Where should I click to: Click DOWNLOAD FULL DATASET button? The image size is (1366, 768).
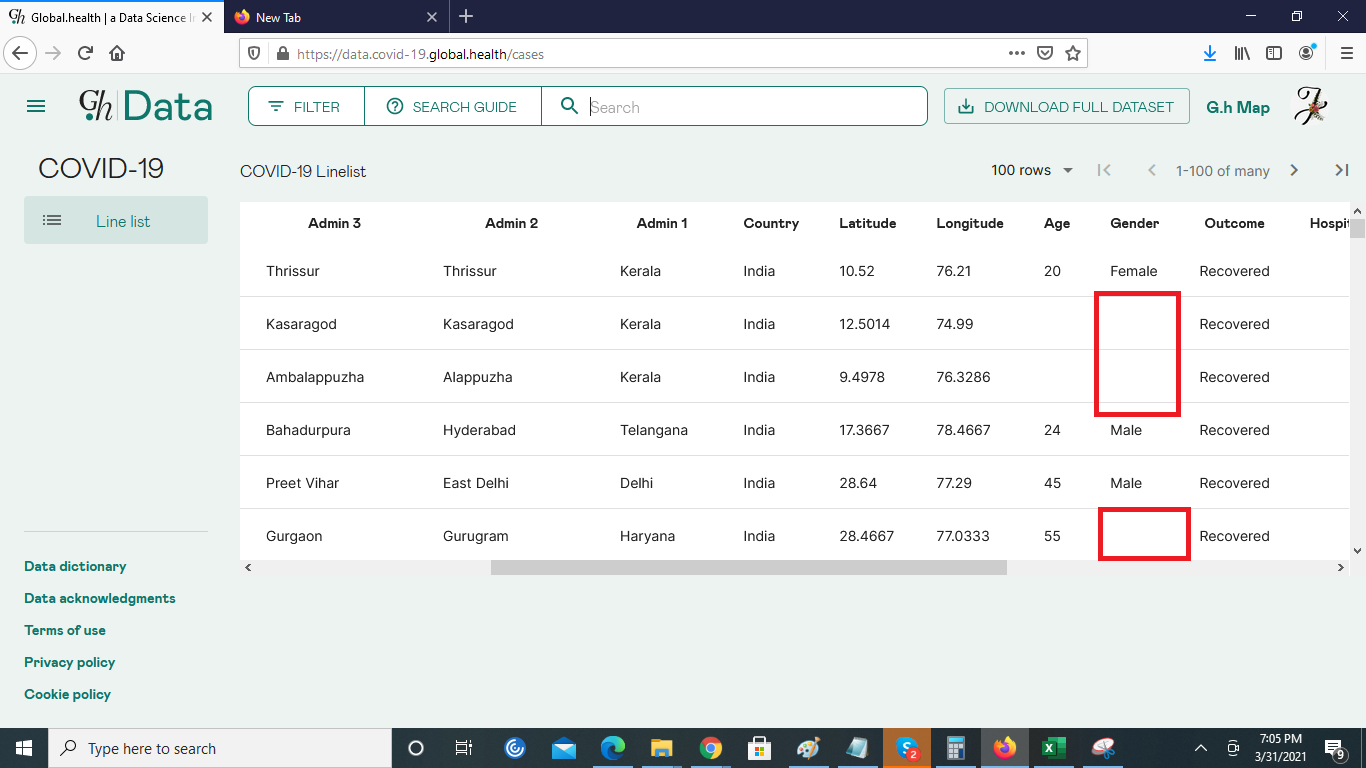pos(1066,107)
